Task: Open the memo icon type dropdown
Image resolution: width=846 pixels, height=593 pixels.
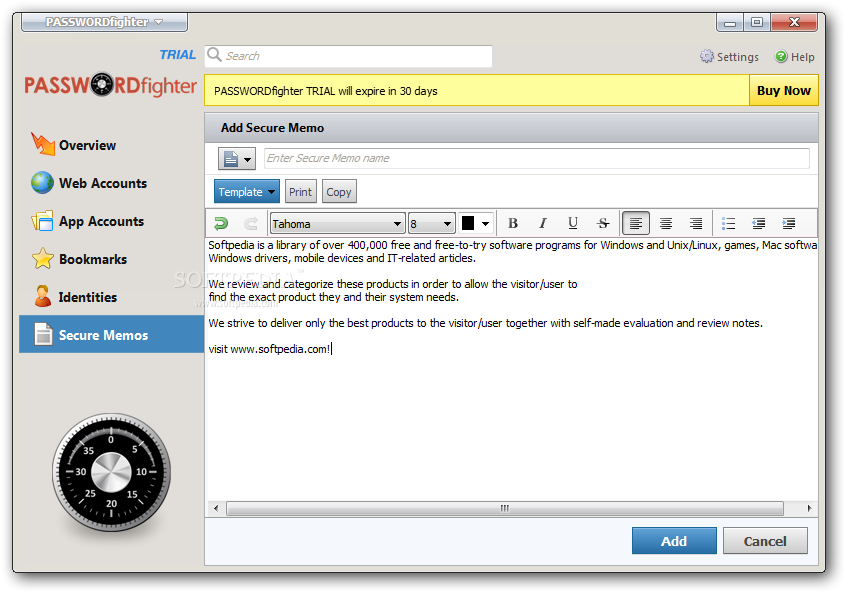Action: (x=237, y=159)
